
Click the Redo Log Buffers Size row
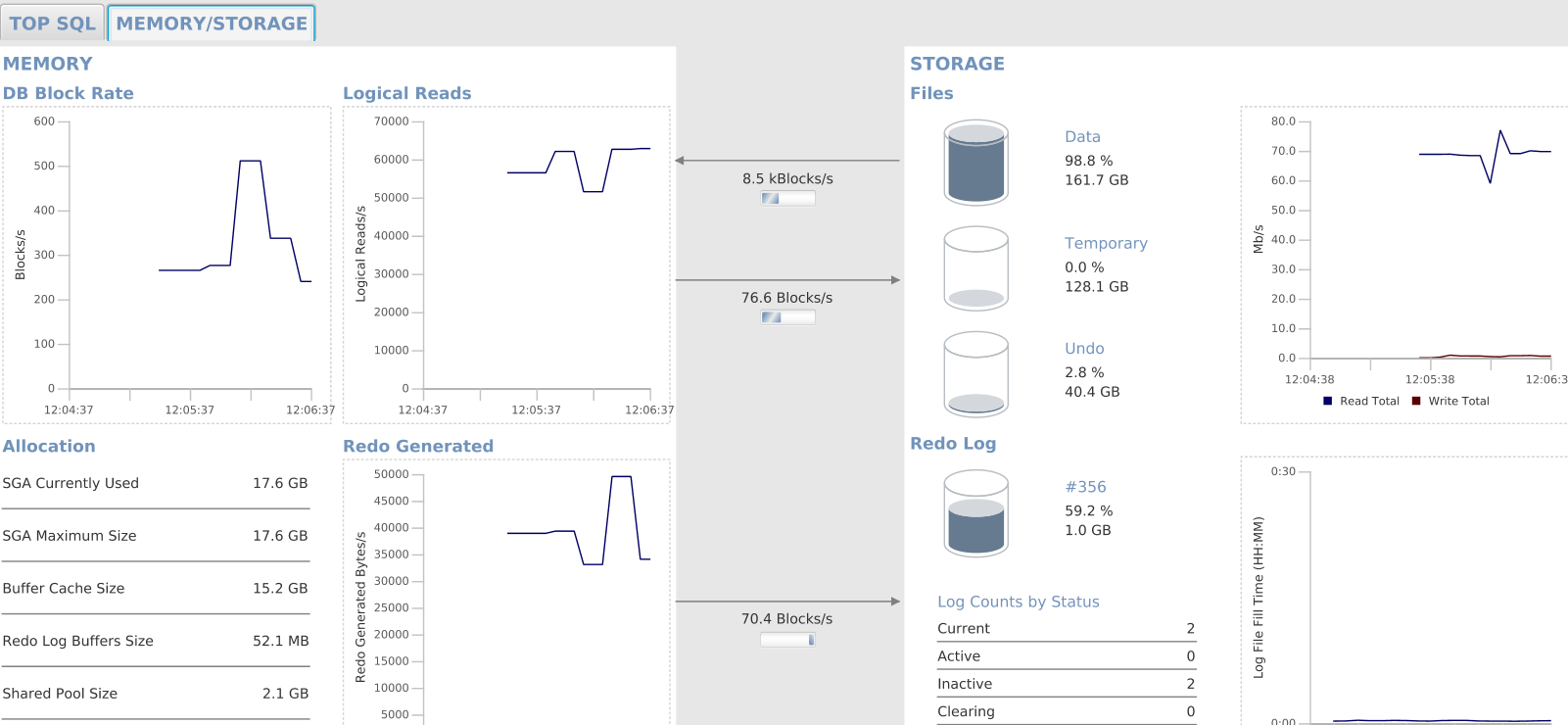pyautogui.click(x=156, y=641)
